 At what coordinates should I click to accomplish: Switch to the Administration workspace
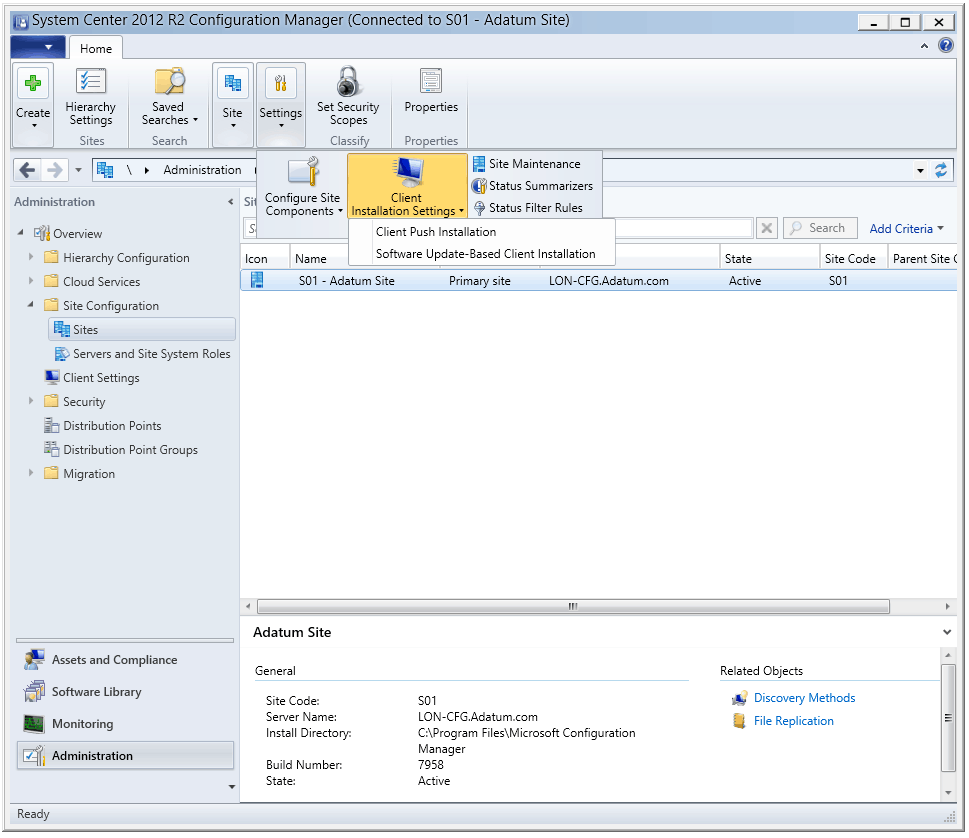[125, 756]
